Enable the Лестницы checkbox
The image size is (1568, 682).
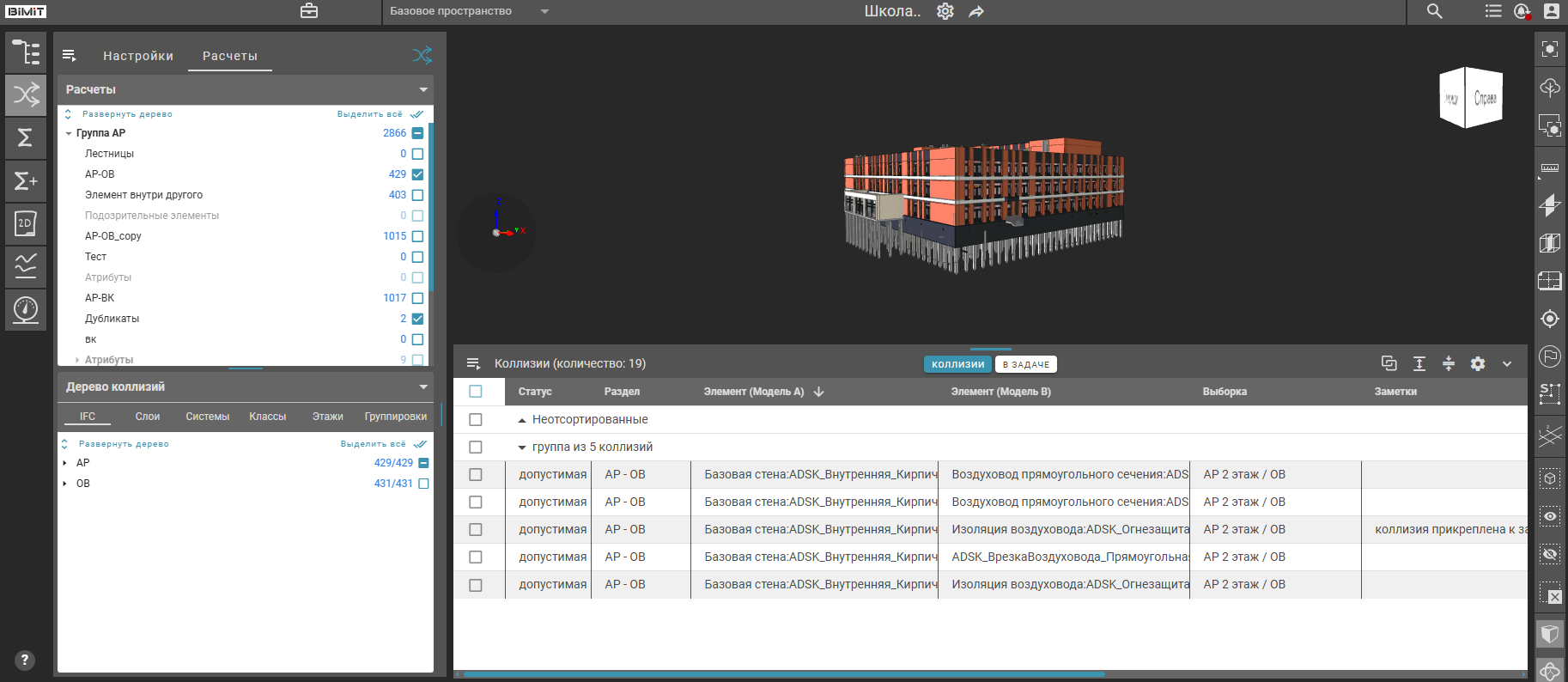[x=417, y=154]
